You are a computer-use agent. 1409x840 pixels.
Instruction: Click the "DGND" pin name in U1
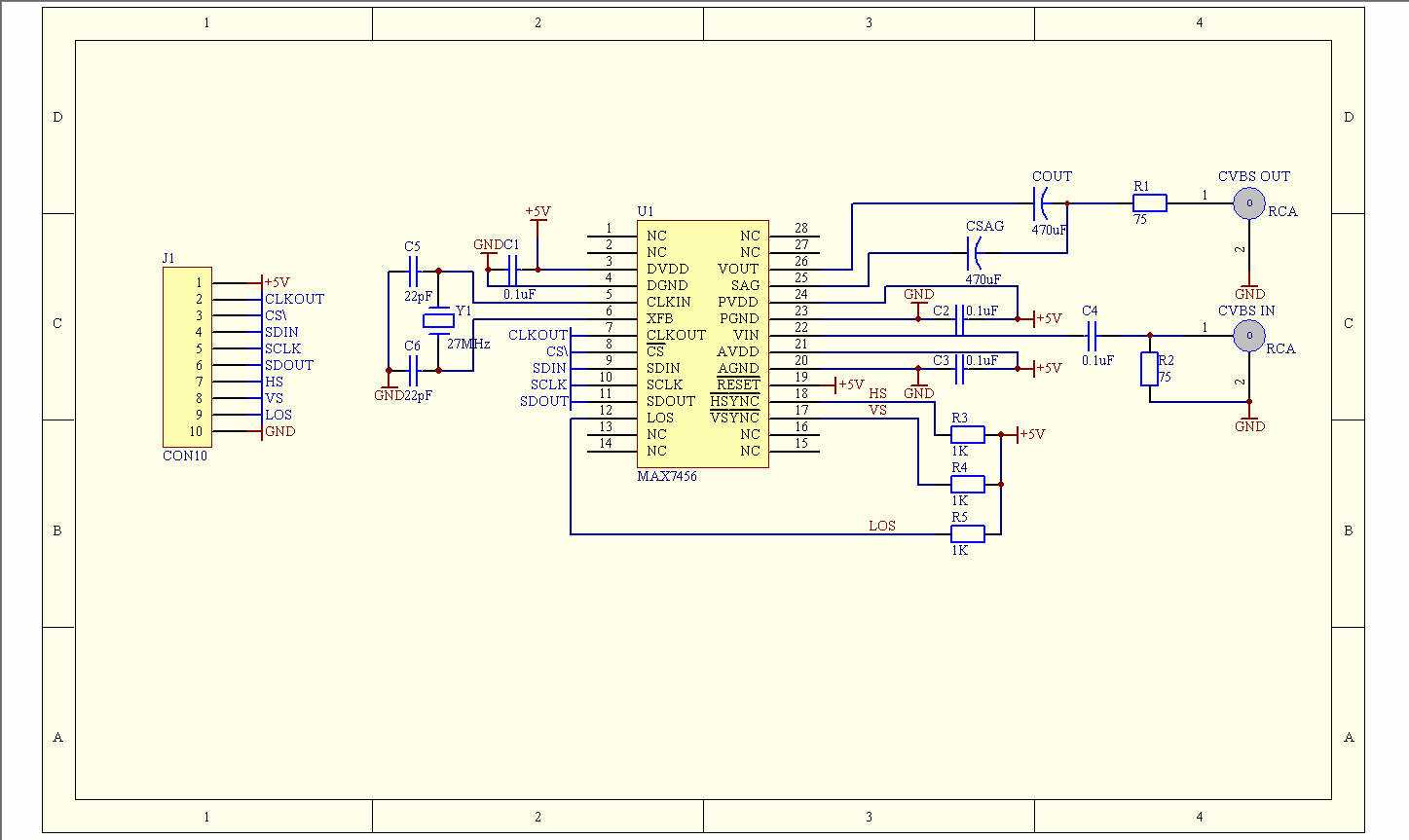click(667, 285)
